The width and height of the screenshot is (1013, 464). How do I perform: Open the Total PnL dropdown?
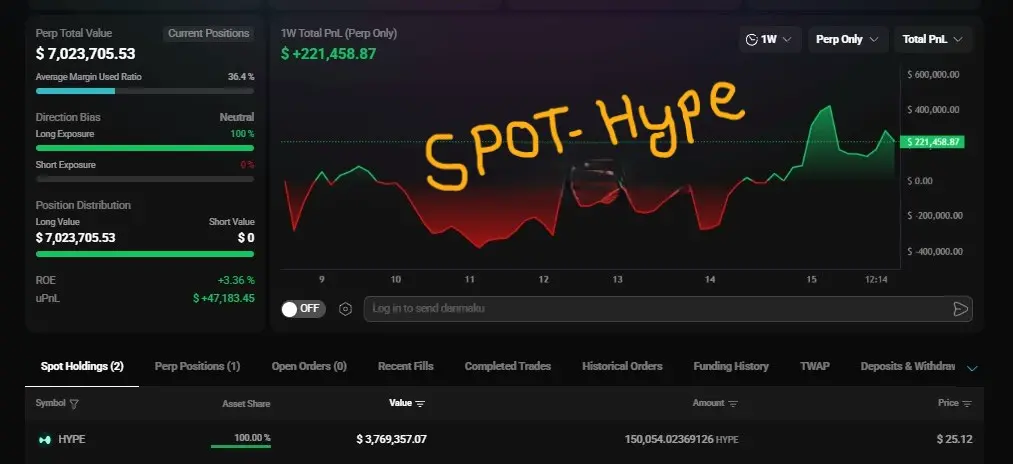pos(933,39)
